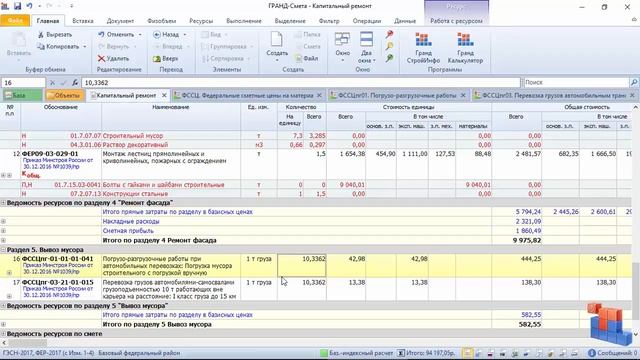The height and width of the screenshot is (360, 640).
Task: Open the Операции ribbon tab
Action: click(367, 21)
